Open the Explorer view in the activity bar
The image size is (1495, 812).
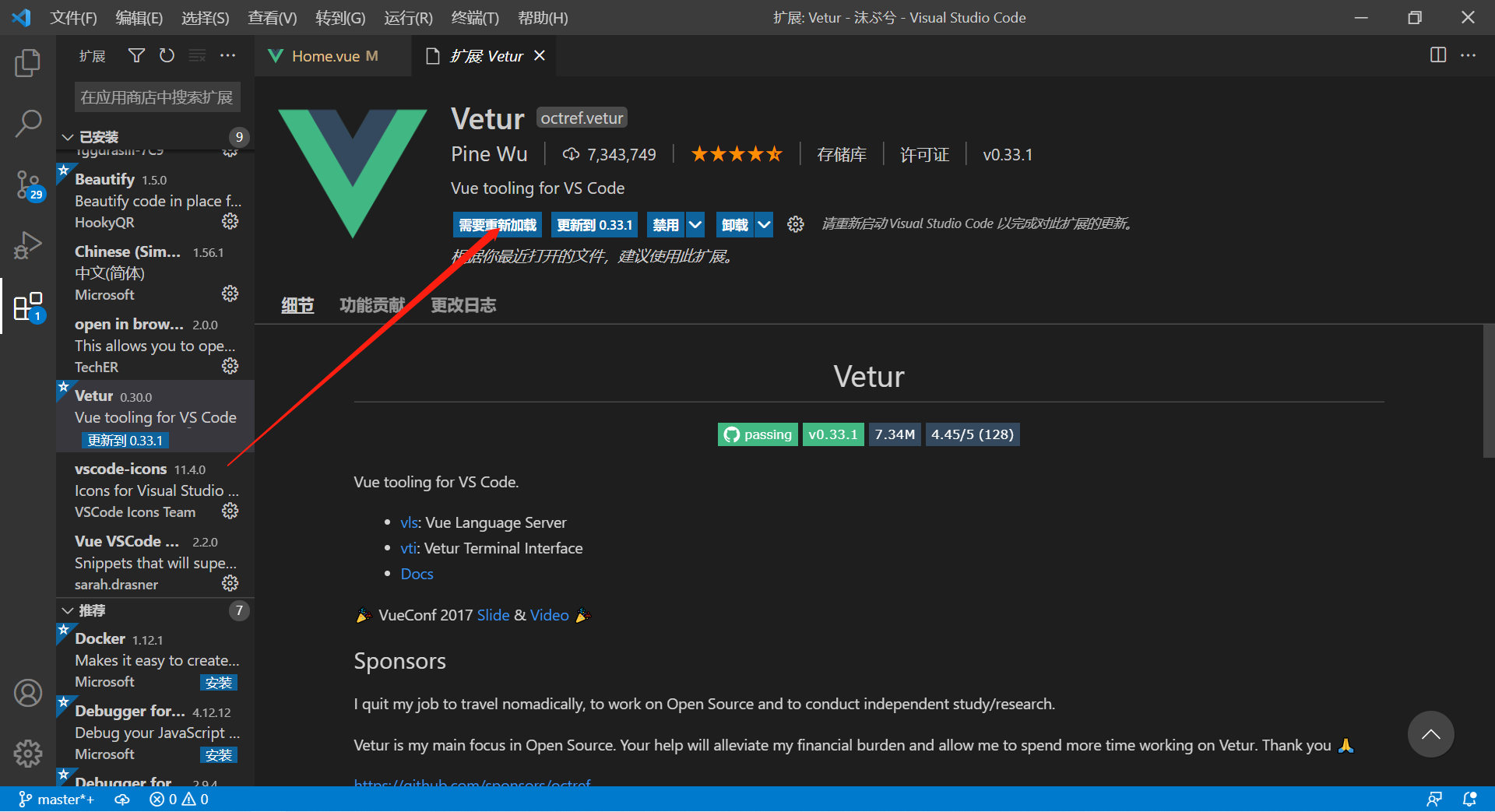28,63
